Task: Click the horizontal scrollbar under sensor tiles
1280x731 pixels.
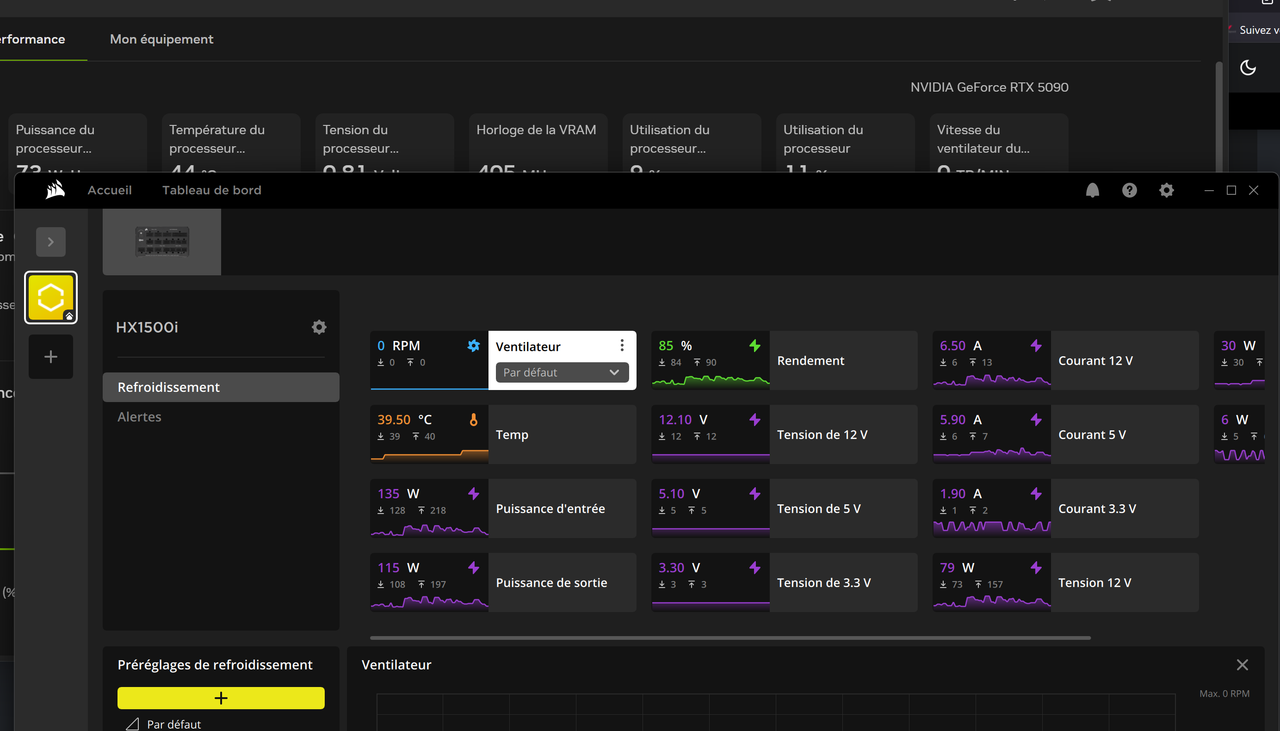Action: tap(730, 637)
